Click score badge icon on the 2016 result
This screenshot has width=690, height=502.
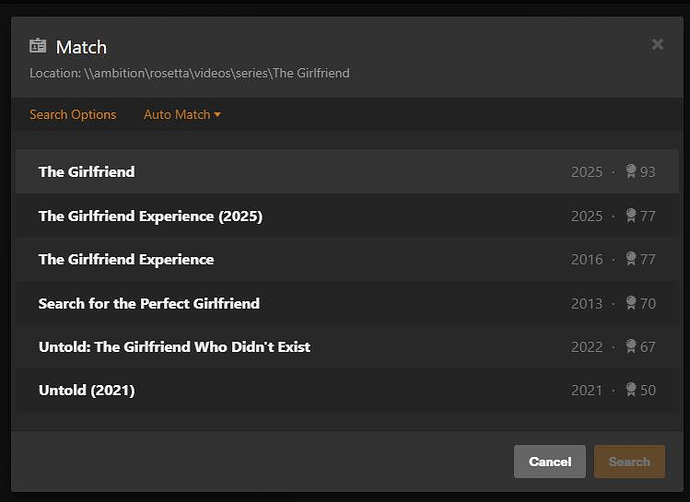point(631,259)
